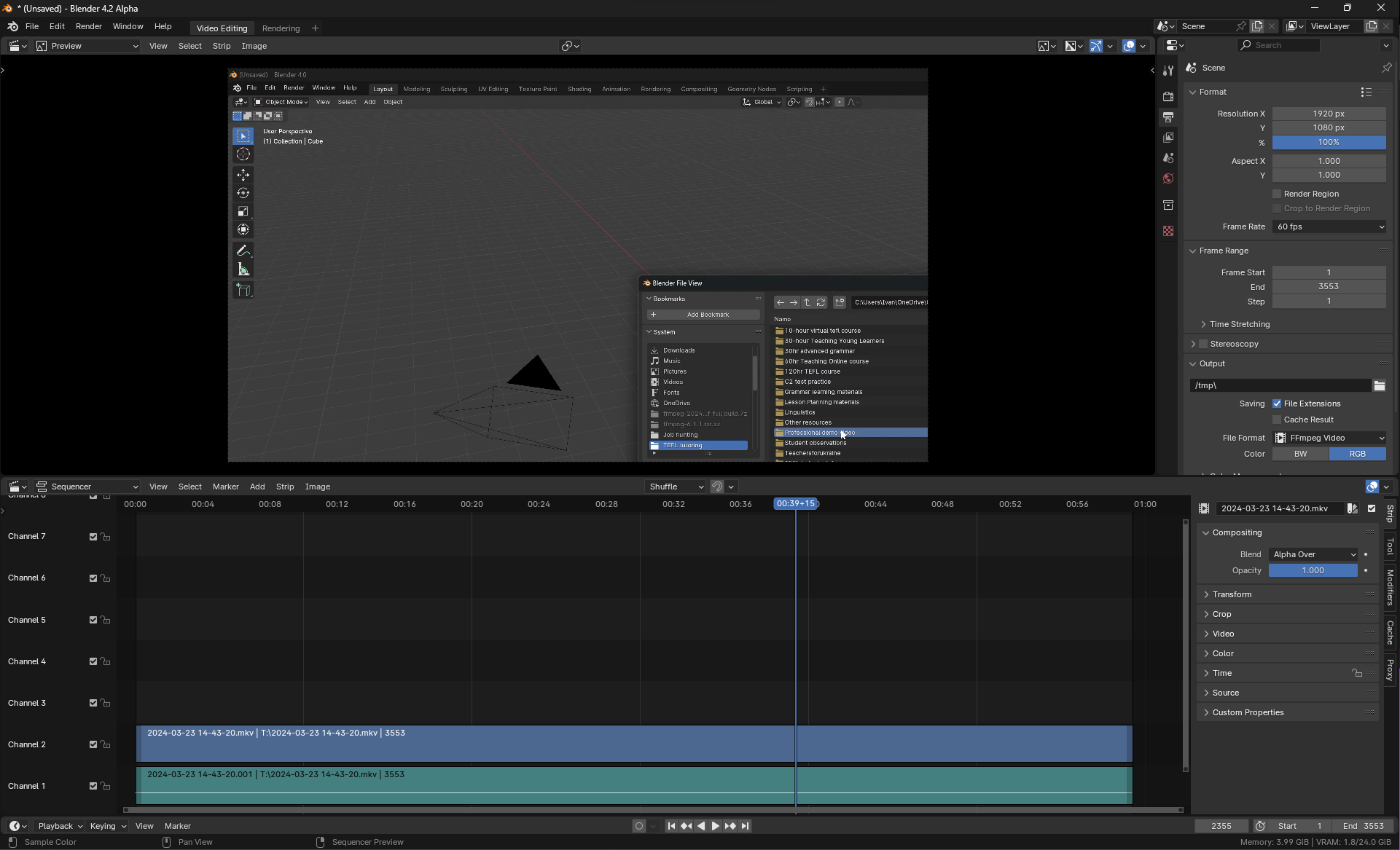This screenshot has height=850, width=1400.
Task: Click the properties Search field
Action: click(x=1279, y=45)
